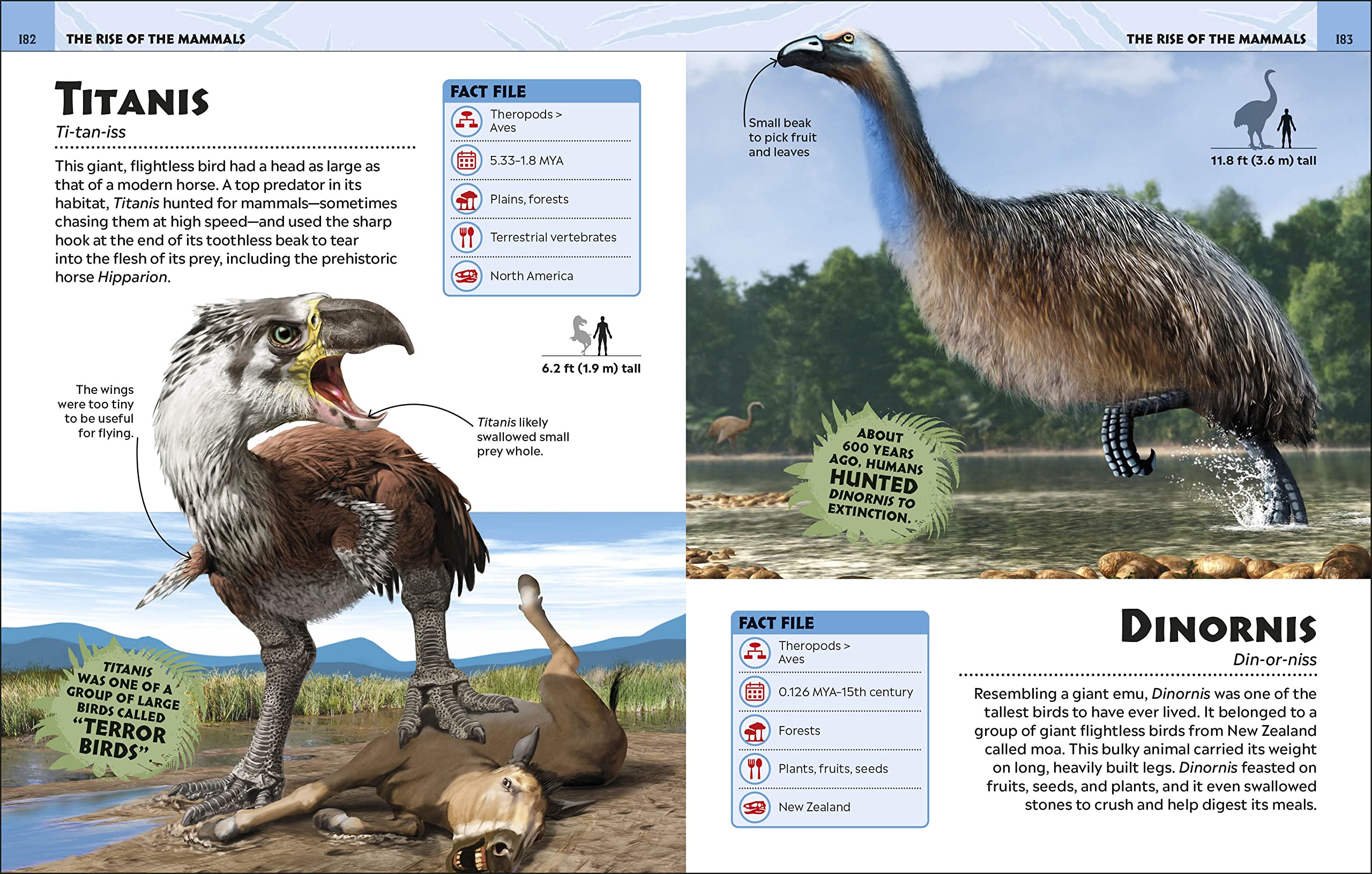Click the calendar icon beside 0.126 MYA–15th century

(x=755, y=692)
